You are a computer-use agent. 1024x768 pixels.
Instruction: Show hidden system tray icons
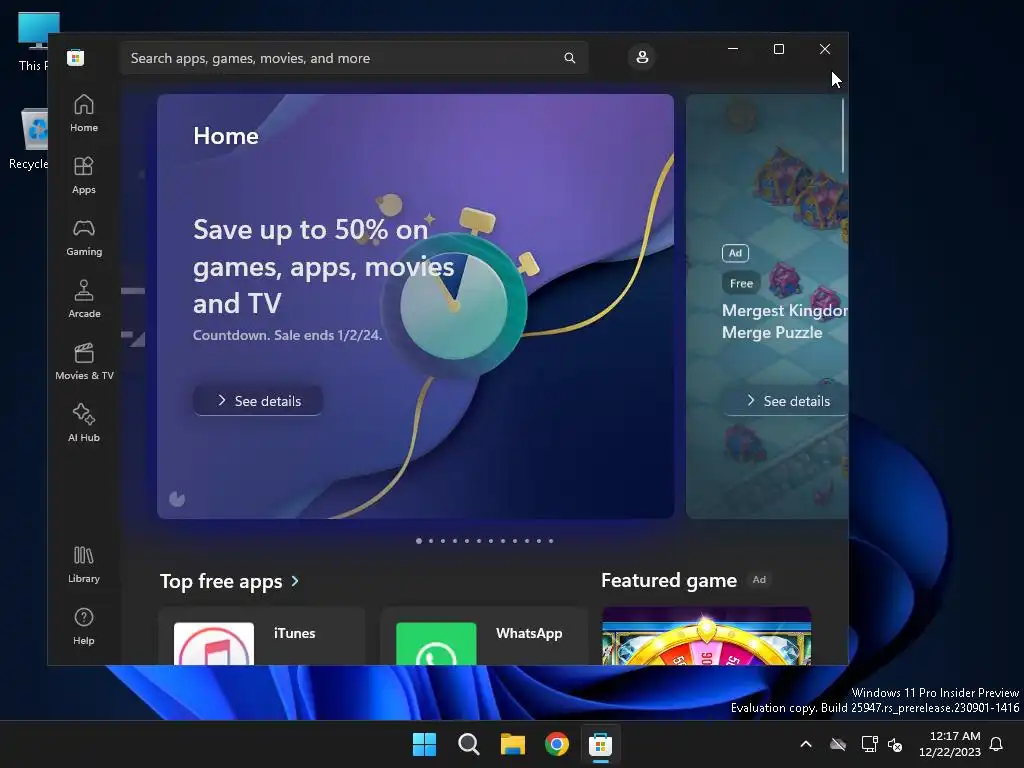point(806,744)
